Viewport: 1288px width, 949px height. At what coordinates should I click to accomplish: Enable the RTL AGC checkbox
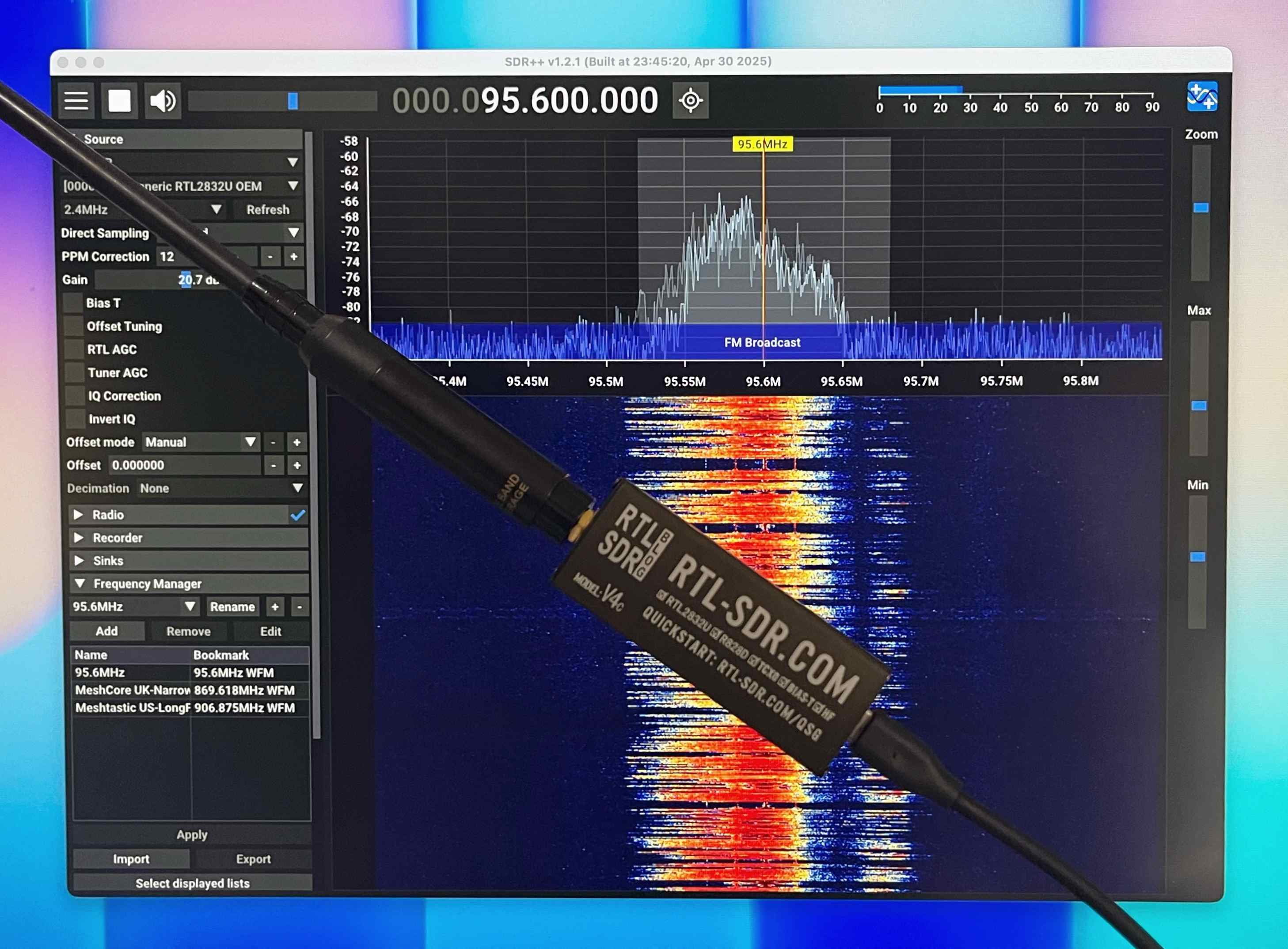point(75,349)
